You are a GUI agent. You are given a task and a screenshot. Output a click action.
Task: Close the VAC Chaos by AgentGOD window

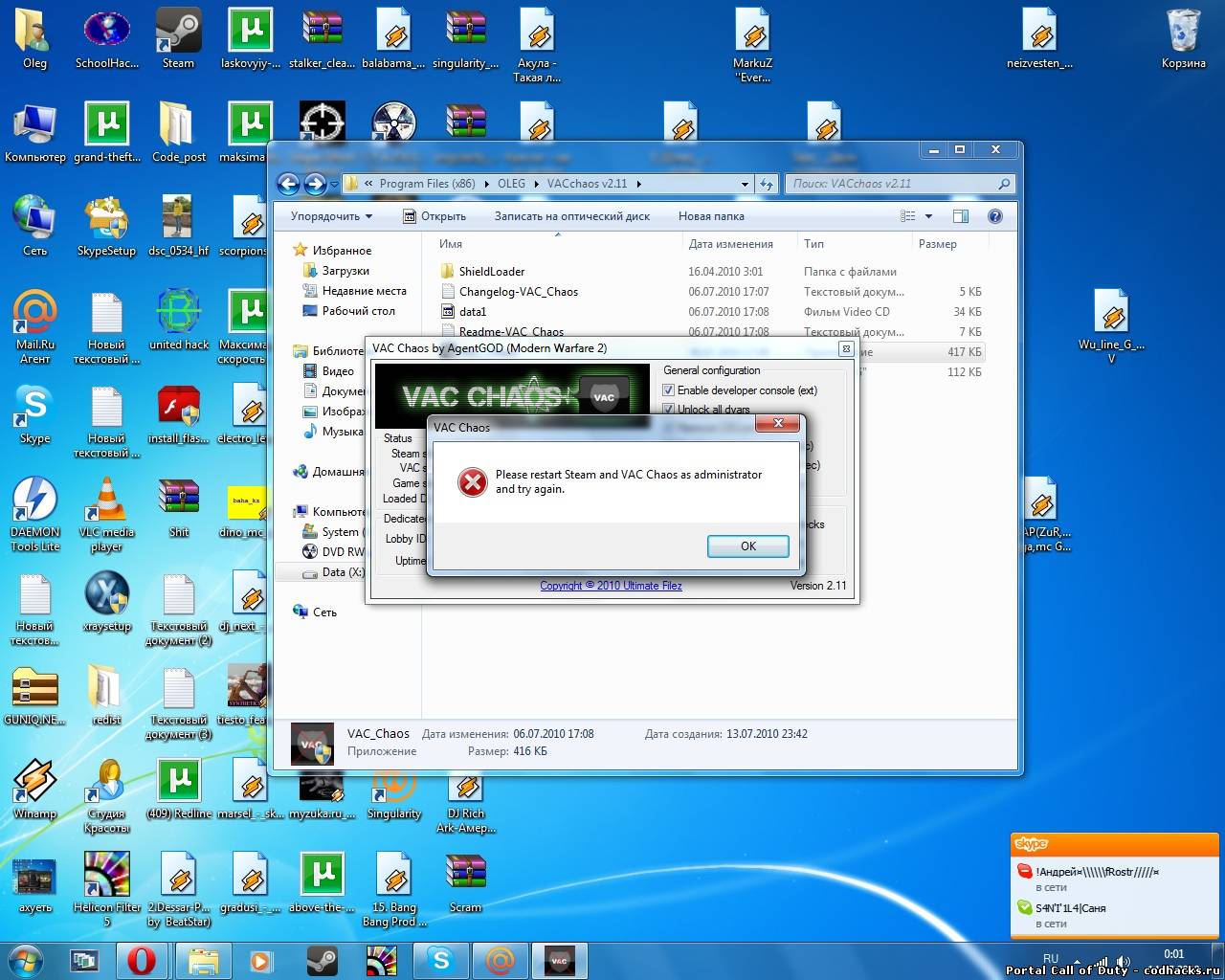pos(846,349)
